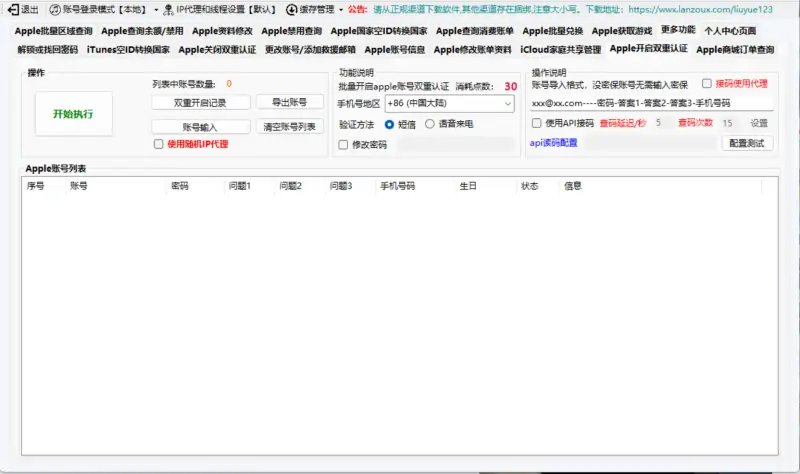Switch to Apple账号信息 tab
The image size is (800, 474).
[395, 49]
